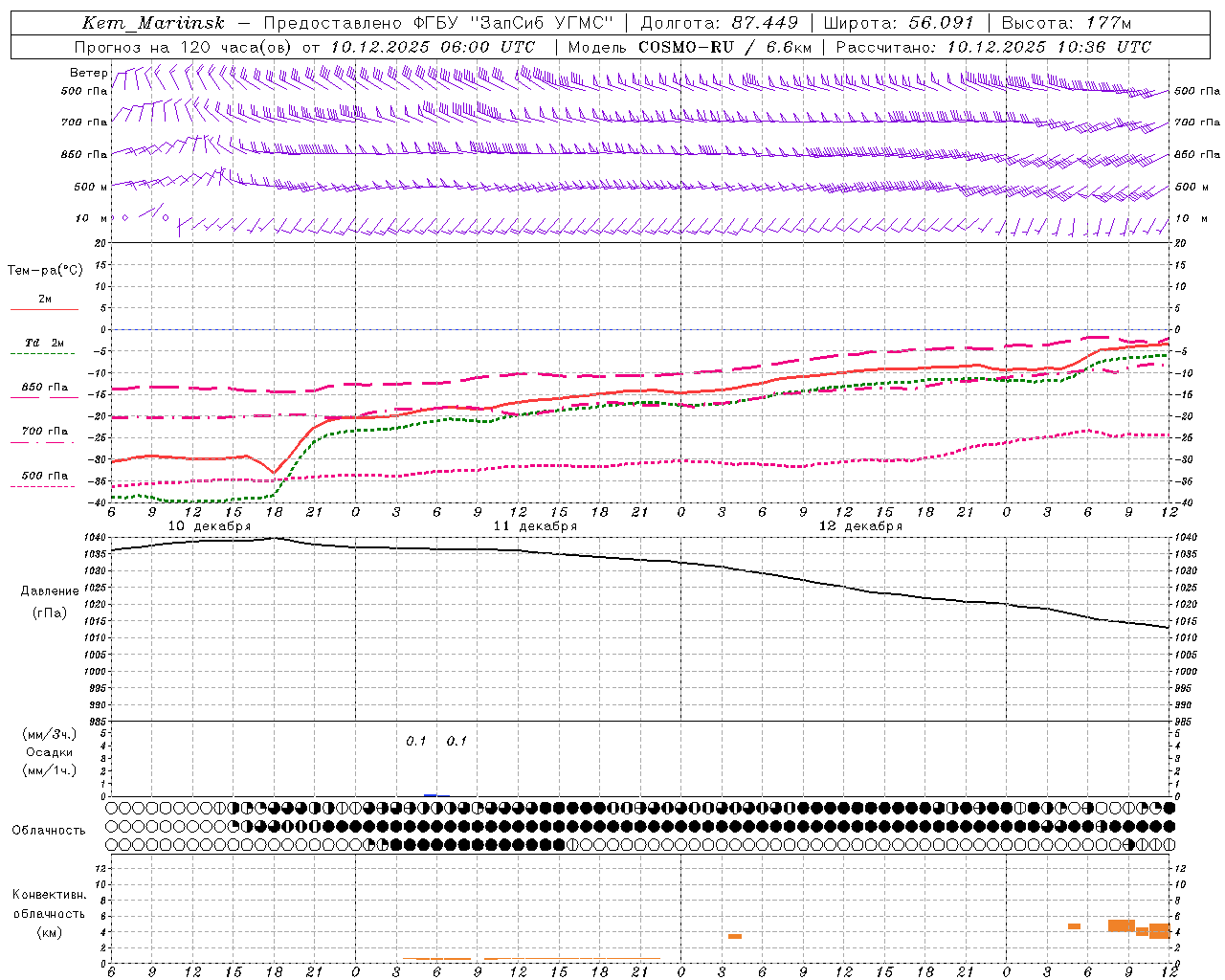
Task: Click the model name COSMO-RU / 6.6км
Action: click(725, 47)
